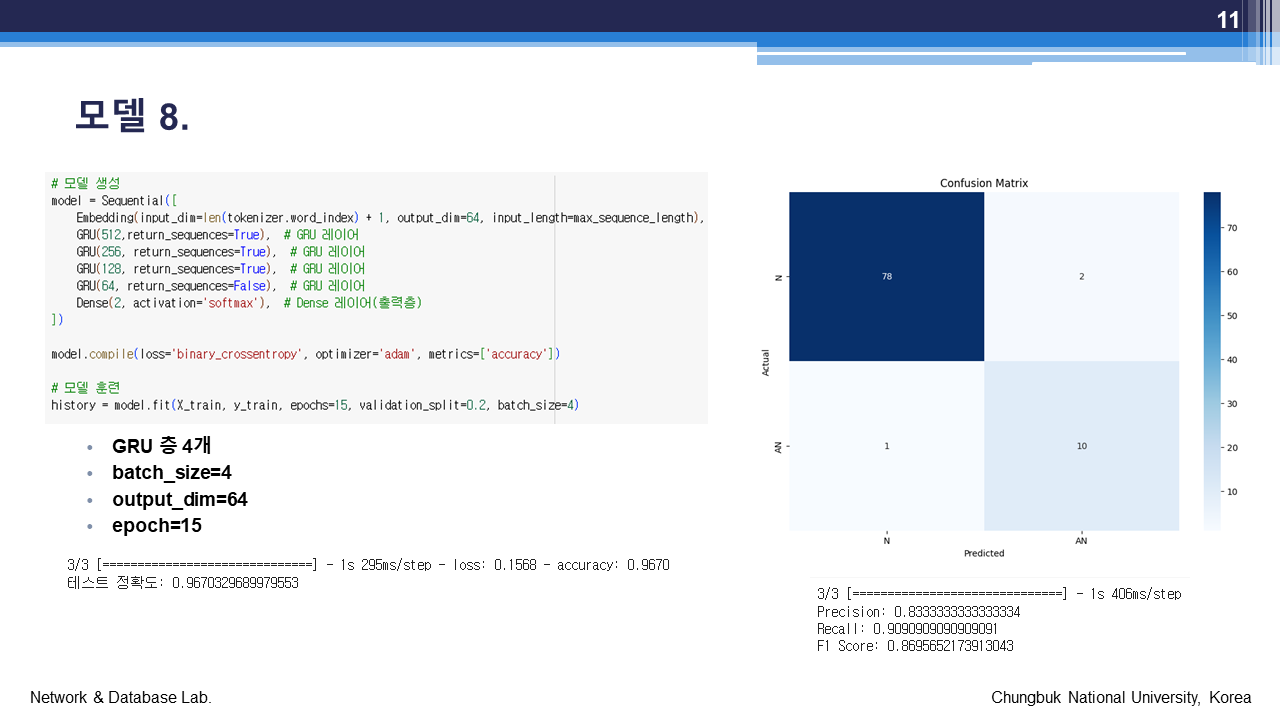Click the GRU(512, return_sequences=True) line
This screenshot has height=720, width=1280.
217,234
